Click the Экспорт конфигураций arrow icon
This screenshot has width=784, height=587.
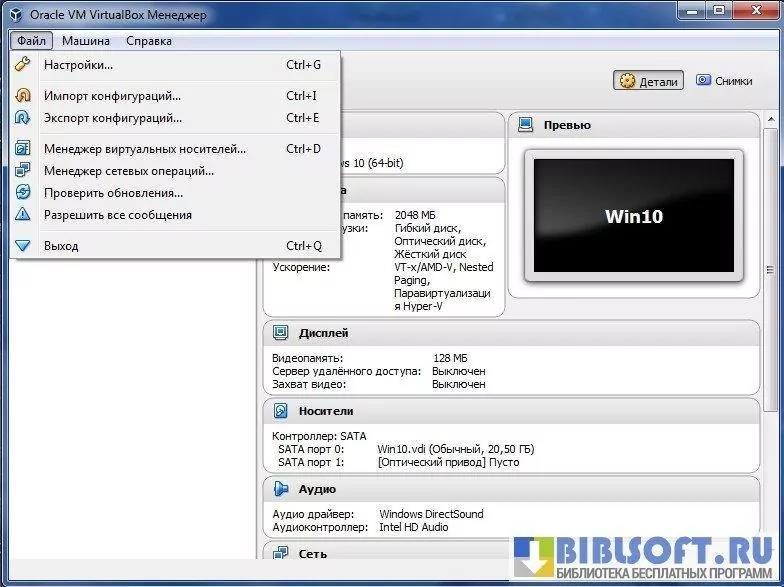[x=23, y=118]
